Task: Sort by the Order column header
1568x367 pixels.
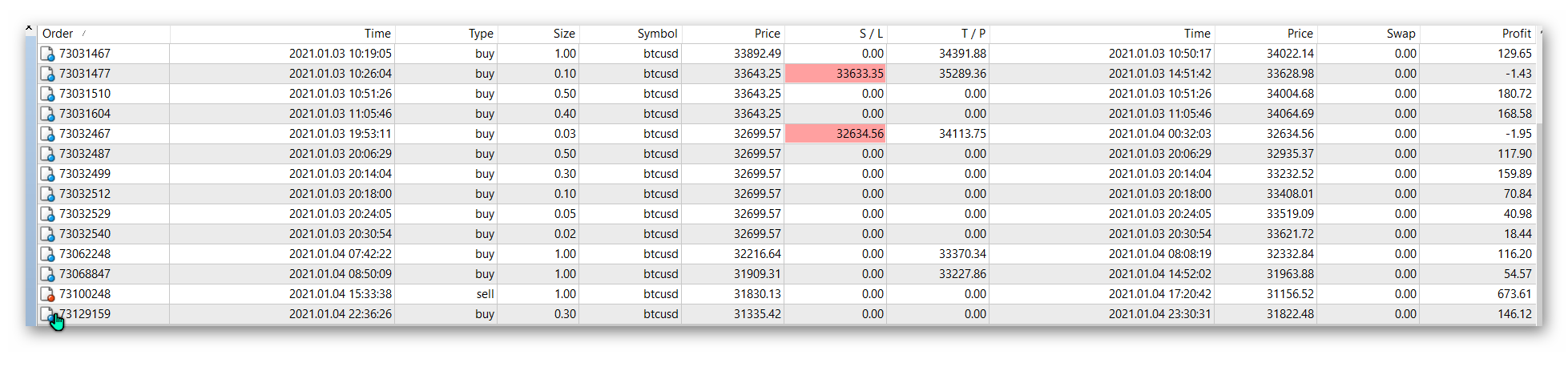Action: coord(58,34)
